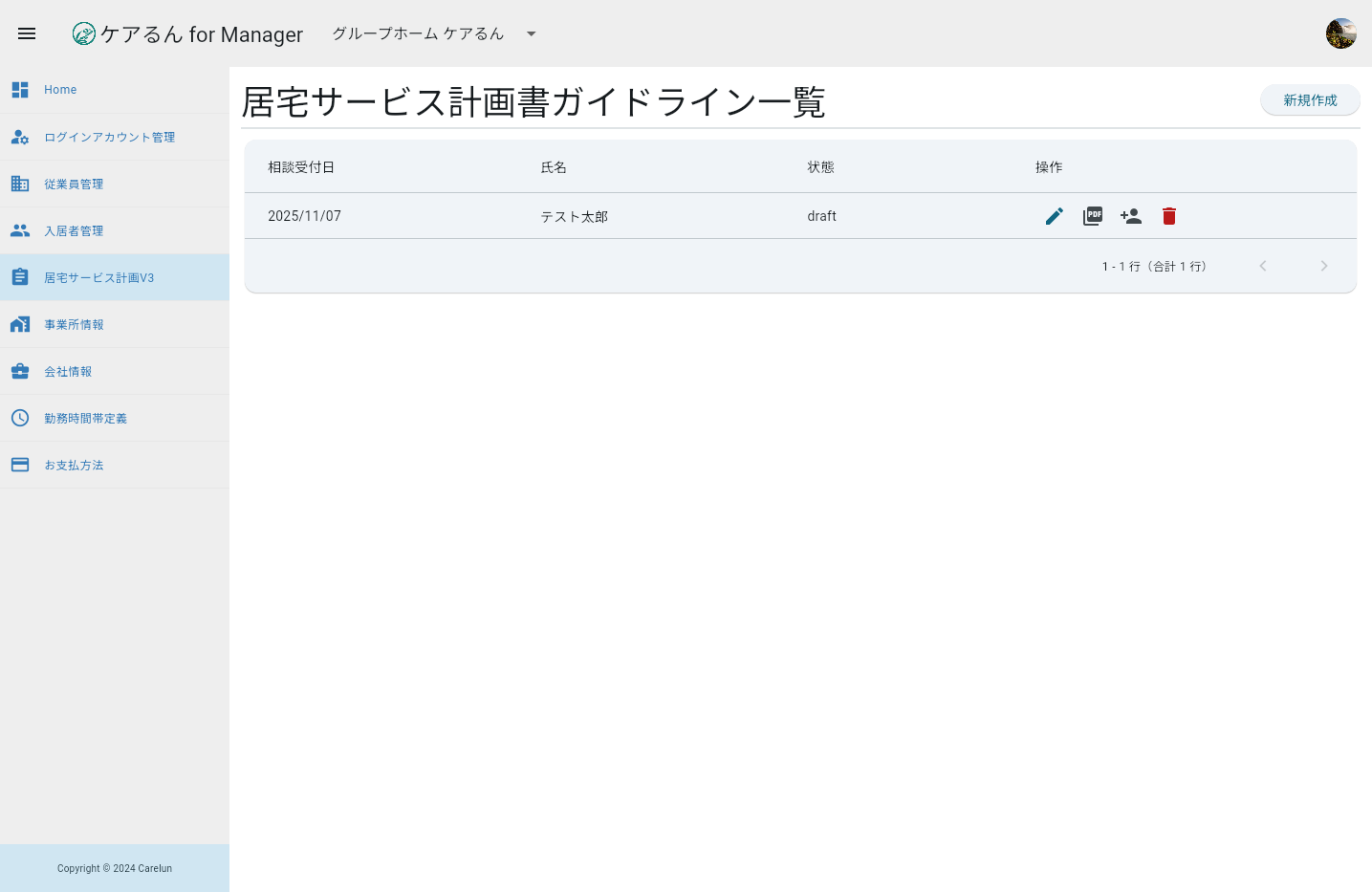Viewport: 1372px width, 892px height.
Task: Click the card icon next to お支払方法
Action: pyautogui.click(x=20, y=465)
